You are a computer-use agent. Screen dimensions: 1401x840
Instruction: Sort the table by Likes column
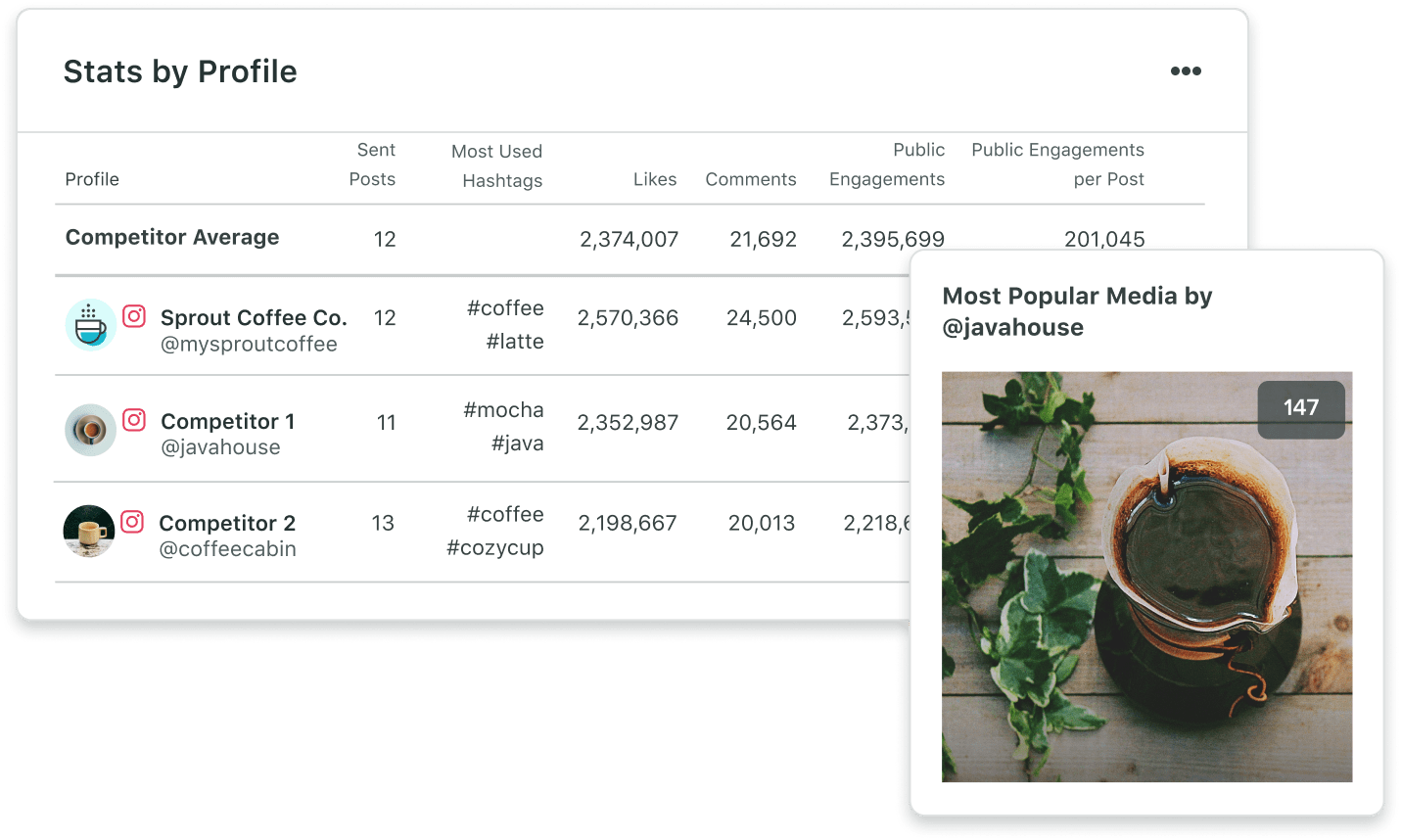click(x=655, y=179)
